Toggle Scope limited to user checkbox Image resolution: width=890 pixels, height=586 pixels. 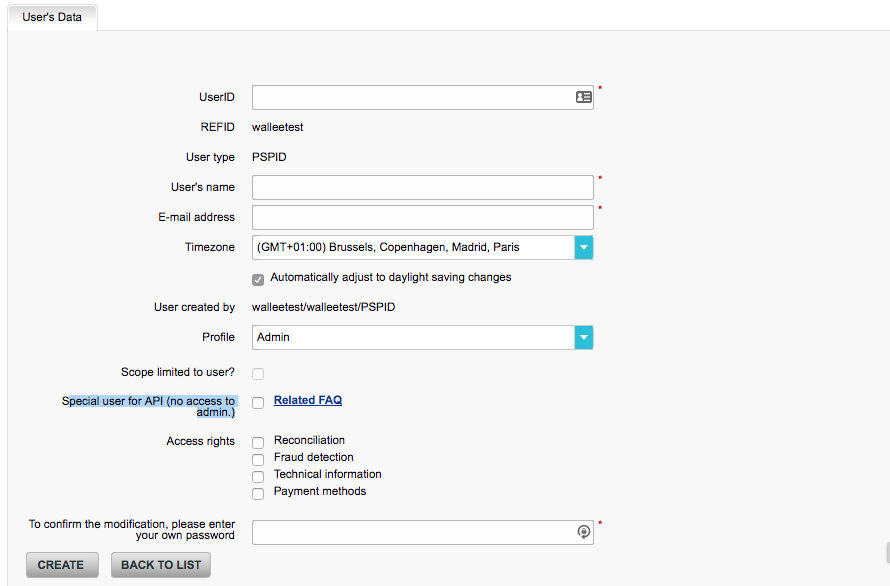click(x=258, y=374)
